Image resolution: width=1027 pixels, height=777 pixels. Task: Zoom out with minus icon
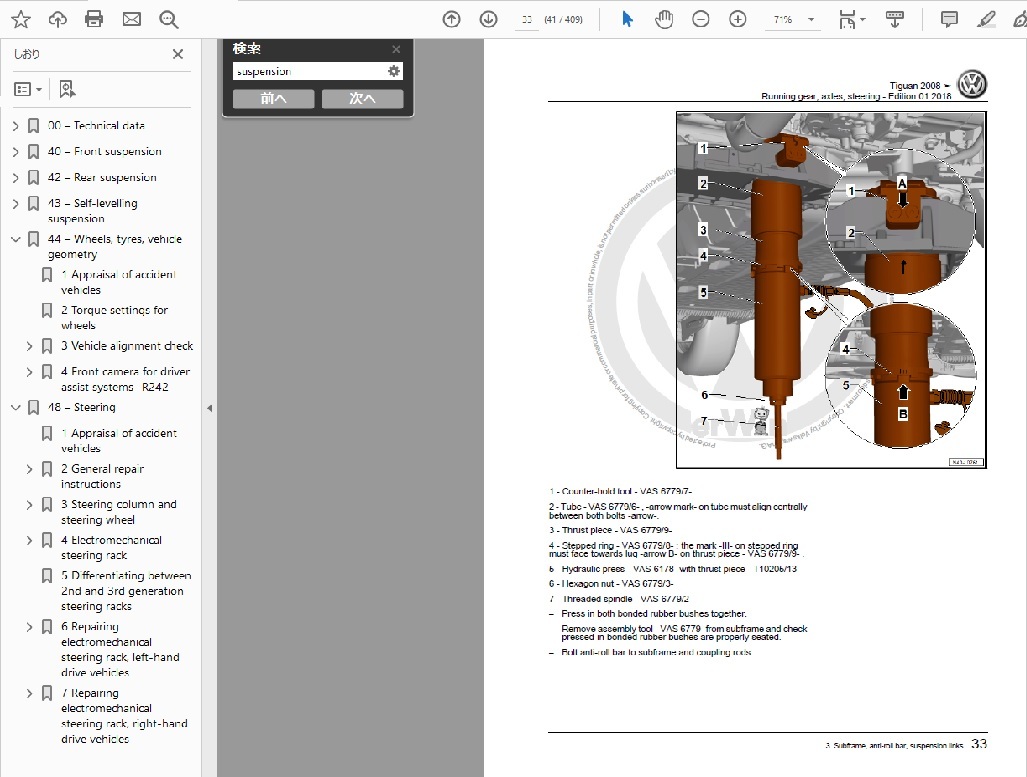701,20
